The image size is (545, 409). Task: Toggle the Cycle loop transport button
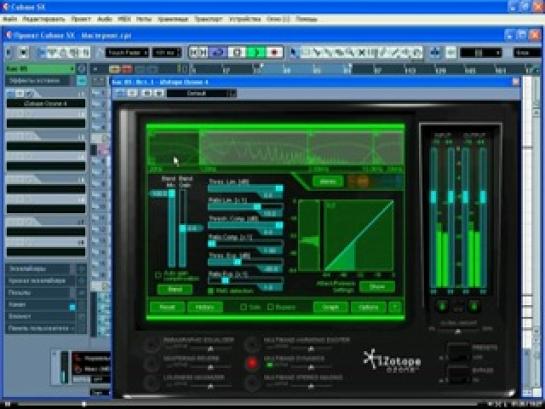coord(219,52)
